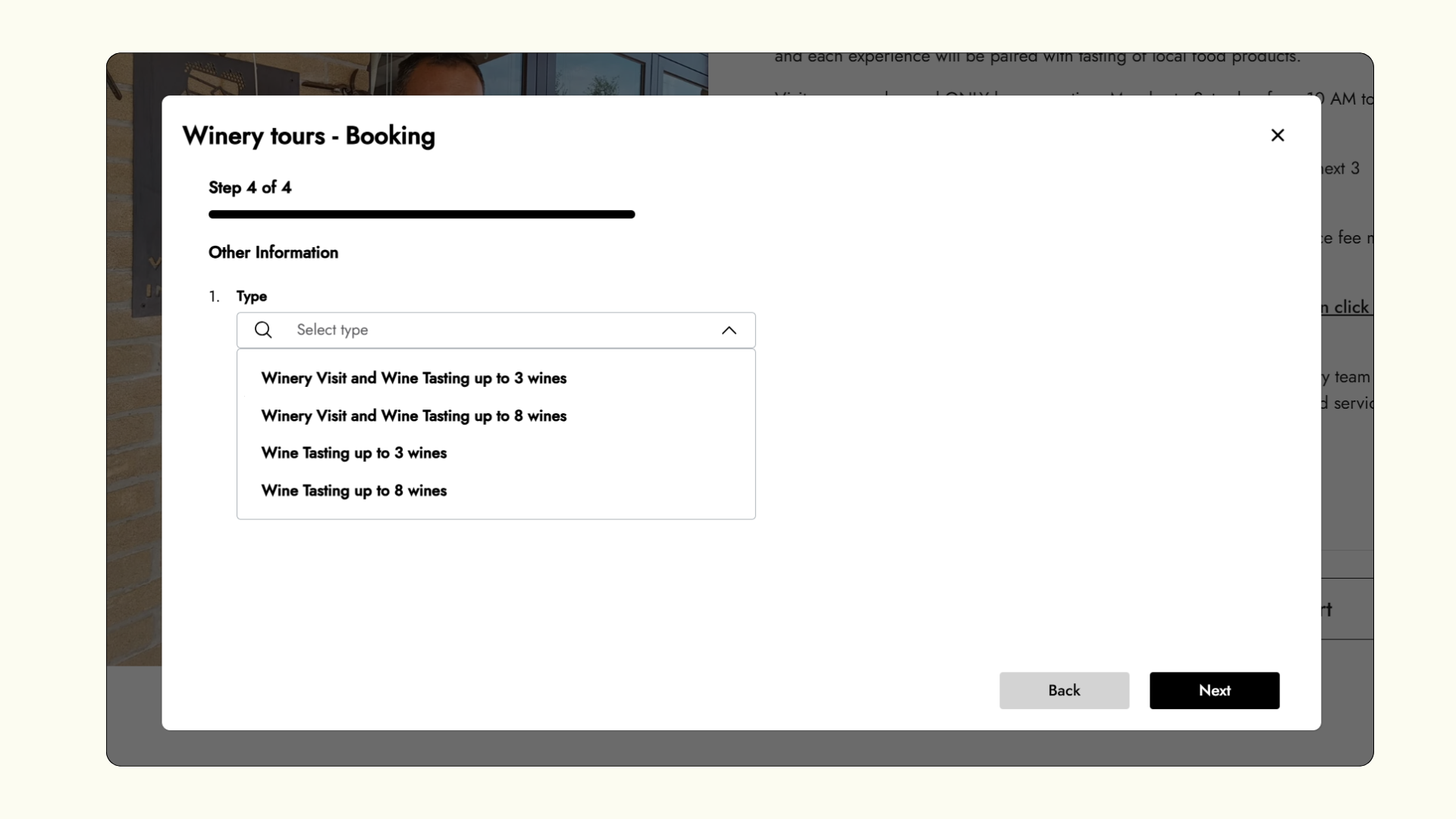Click the magnifier icon in type field
The width and height of the screenshot is (1456, 819).
[x=263, y=330]
